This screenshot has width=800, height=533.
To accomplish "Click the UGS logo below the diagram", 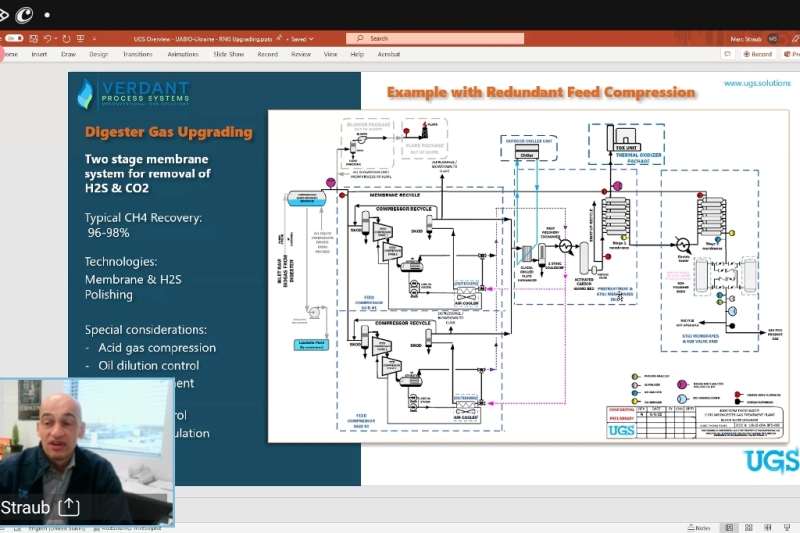I will (772, 461).
